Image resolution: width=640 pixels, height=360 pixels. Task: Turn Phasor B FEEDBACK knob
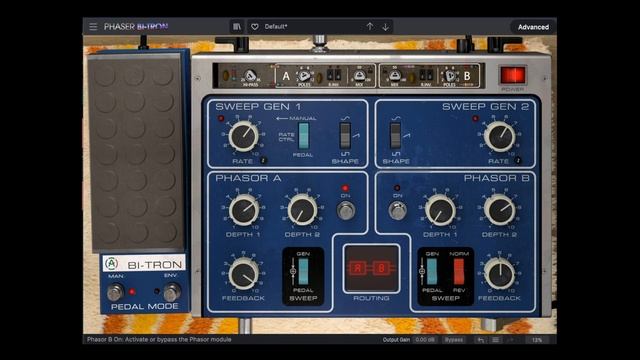click(x=500, y=274)
